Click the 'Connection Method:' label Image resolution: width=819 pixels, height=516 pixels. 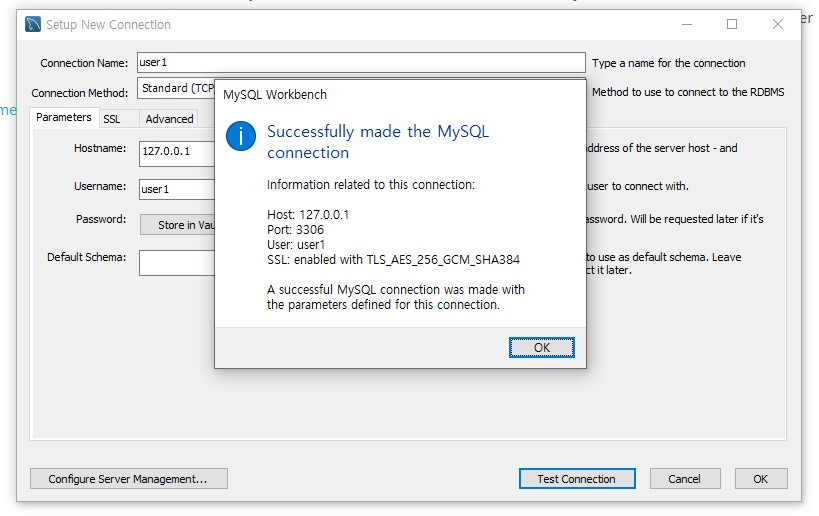tap(79, 93)
